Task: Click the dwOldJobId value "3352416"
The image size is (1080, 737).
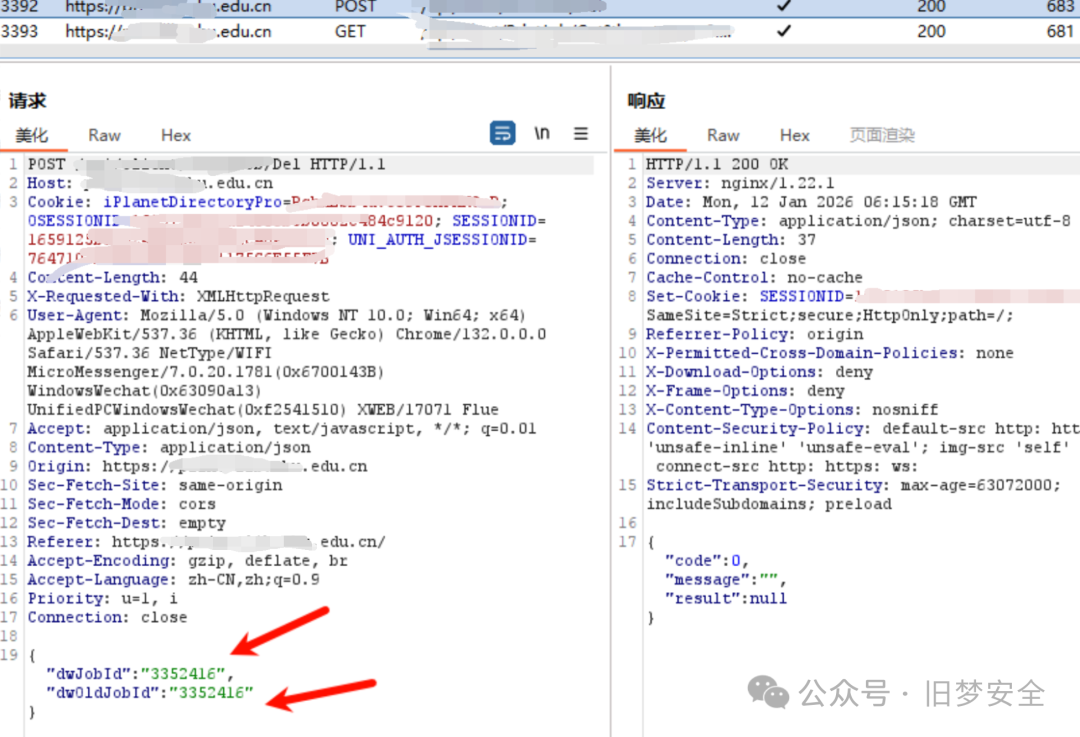Action: tap(211, 693)
